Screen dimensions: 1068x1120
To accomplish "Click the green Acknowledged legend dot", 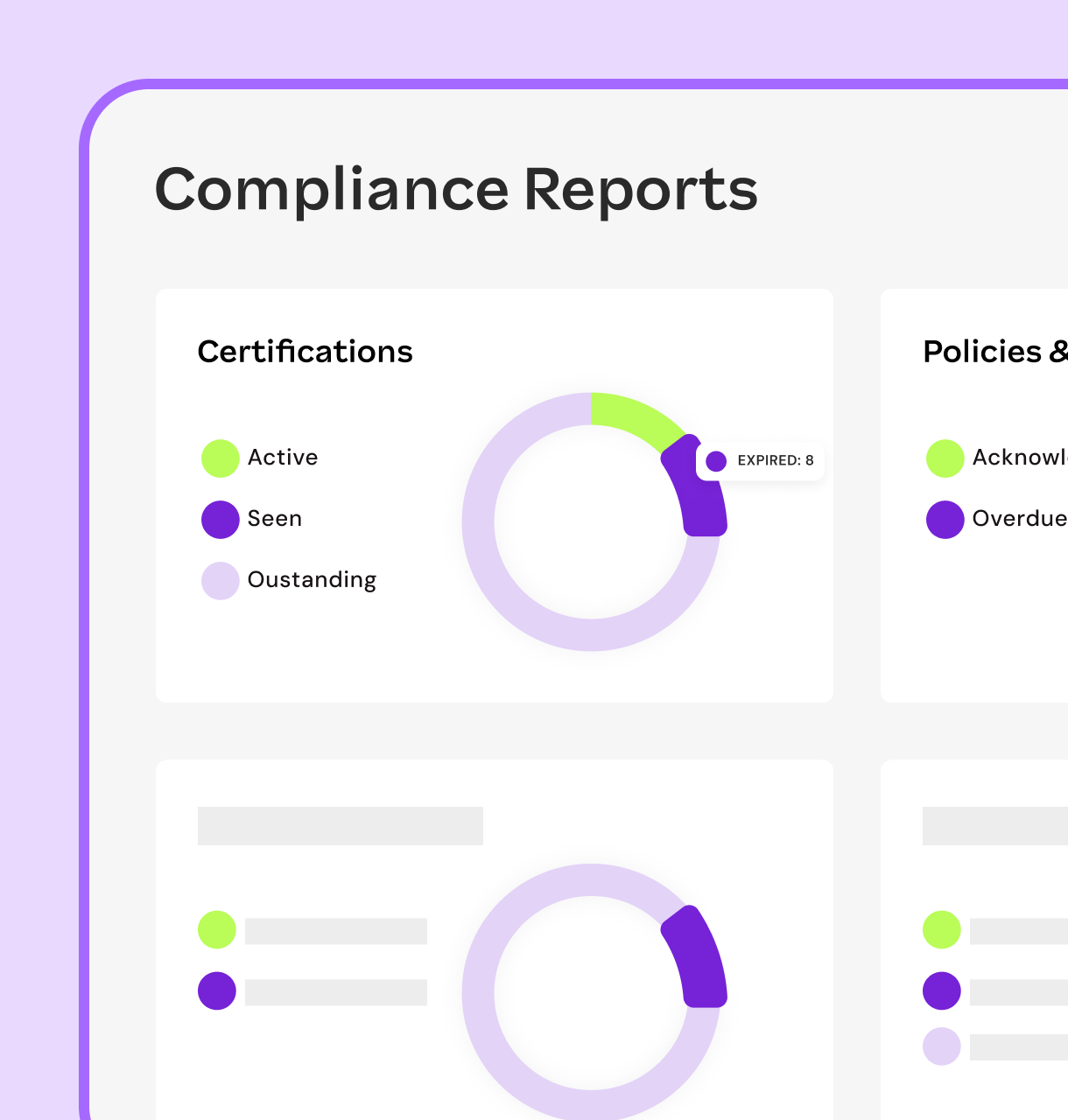I will (945, 458).
